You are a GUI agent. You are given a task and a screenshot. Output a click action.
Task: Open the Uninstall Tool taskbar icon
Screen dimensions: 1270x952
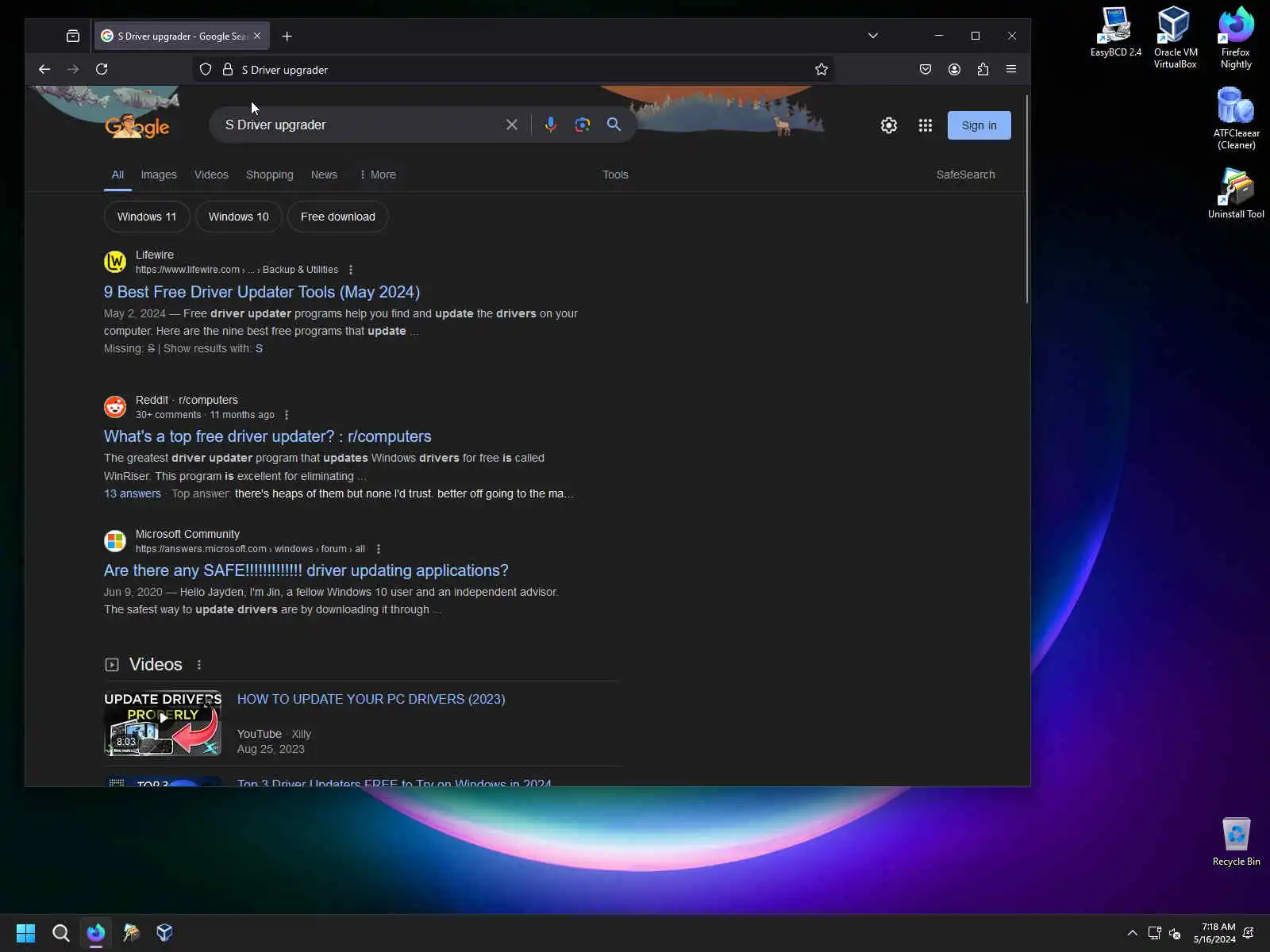[x=131, y=933]
